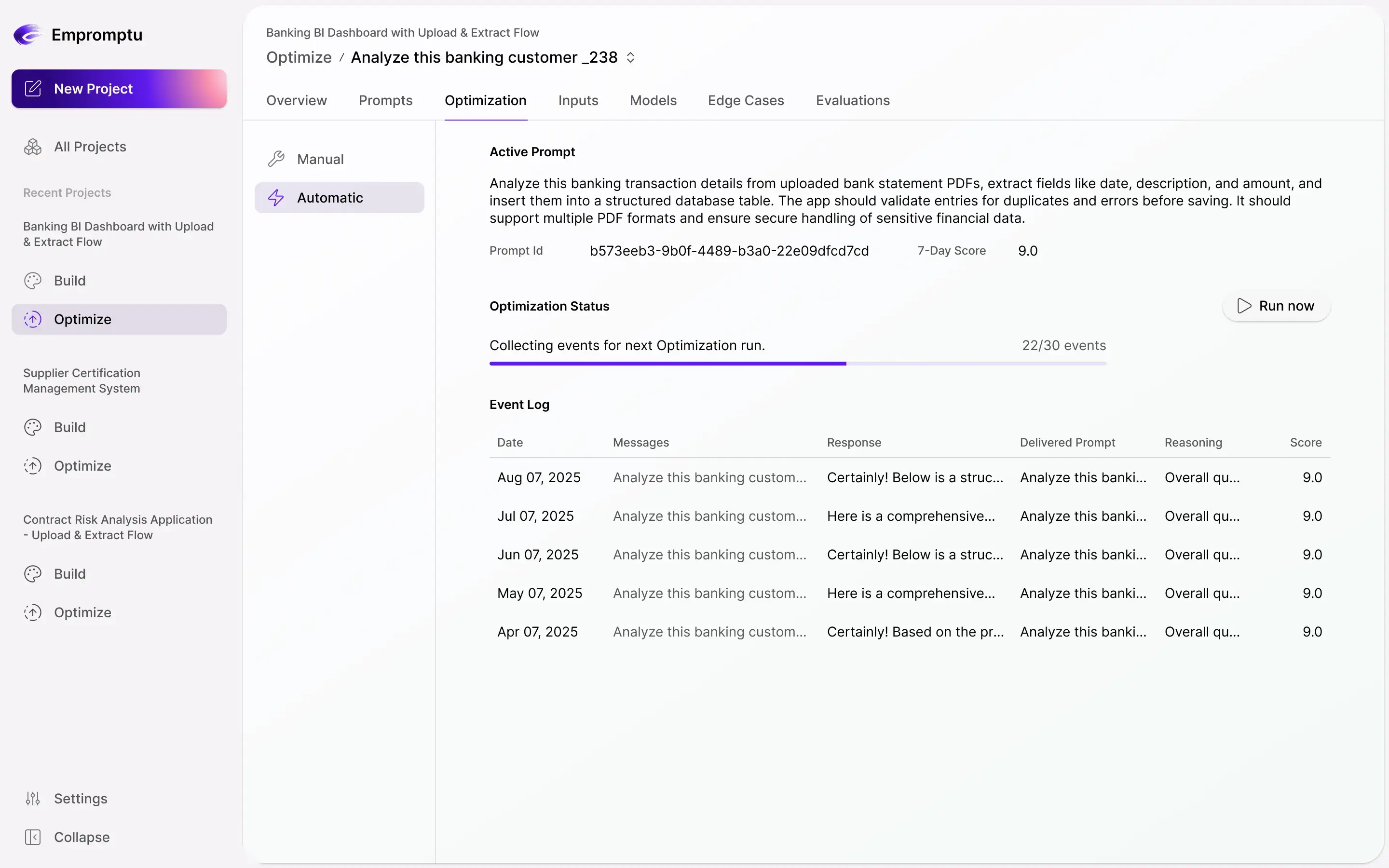The image size is (1389, 868).
Task: Open Settings via the sliders icon
Action: click(33, 798)
